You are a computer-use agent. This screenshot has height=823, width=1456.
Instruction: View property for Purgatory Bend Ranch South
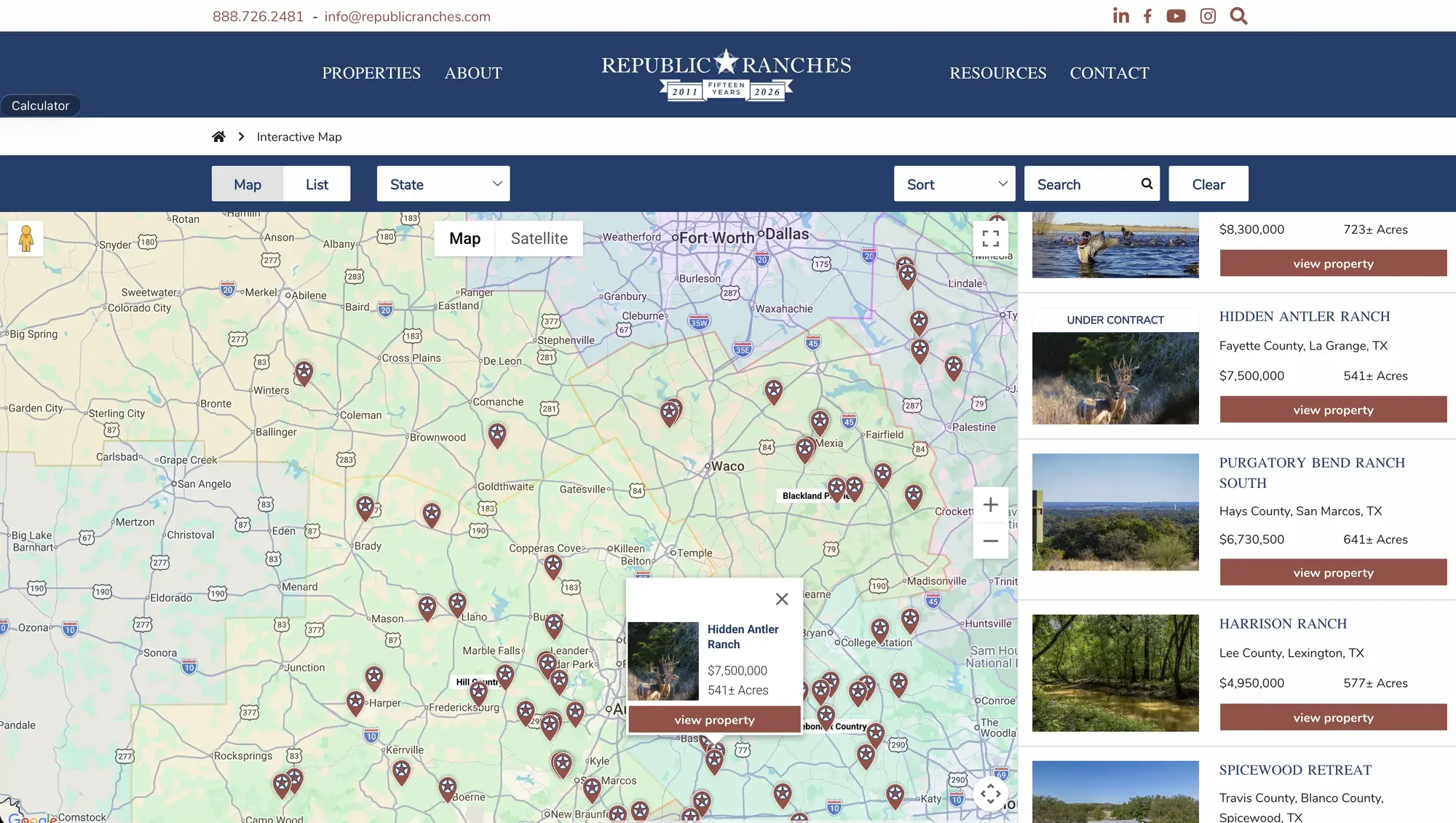[x=1333, y=572]
